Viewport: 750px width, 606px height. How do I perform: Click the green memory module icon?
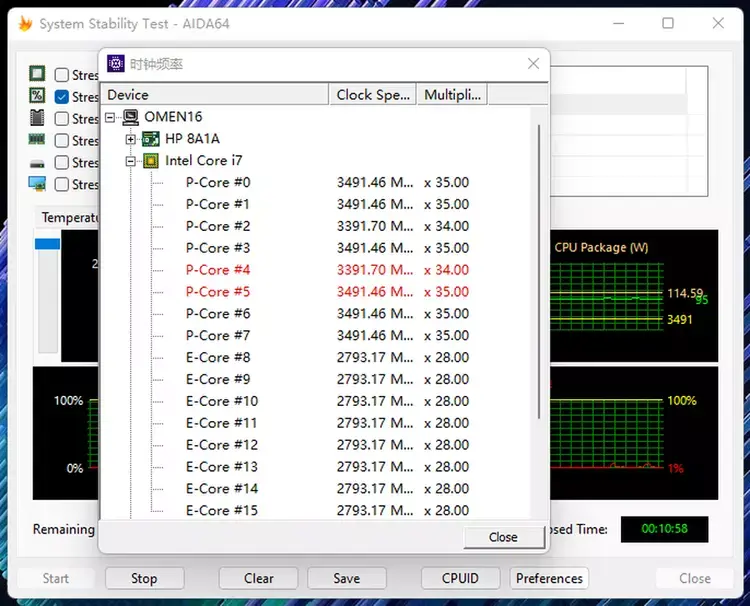click(37, 140)
